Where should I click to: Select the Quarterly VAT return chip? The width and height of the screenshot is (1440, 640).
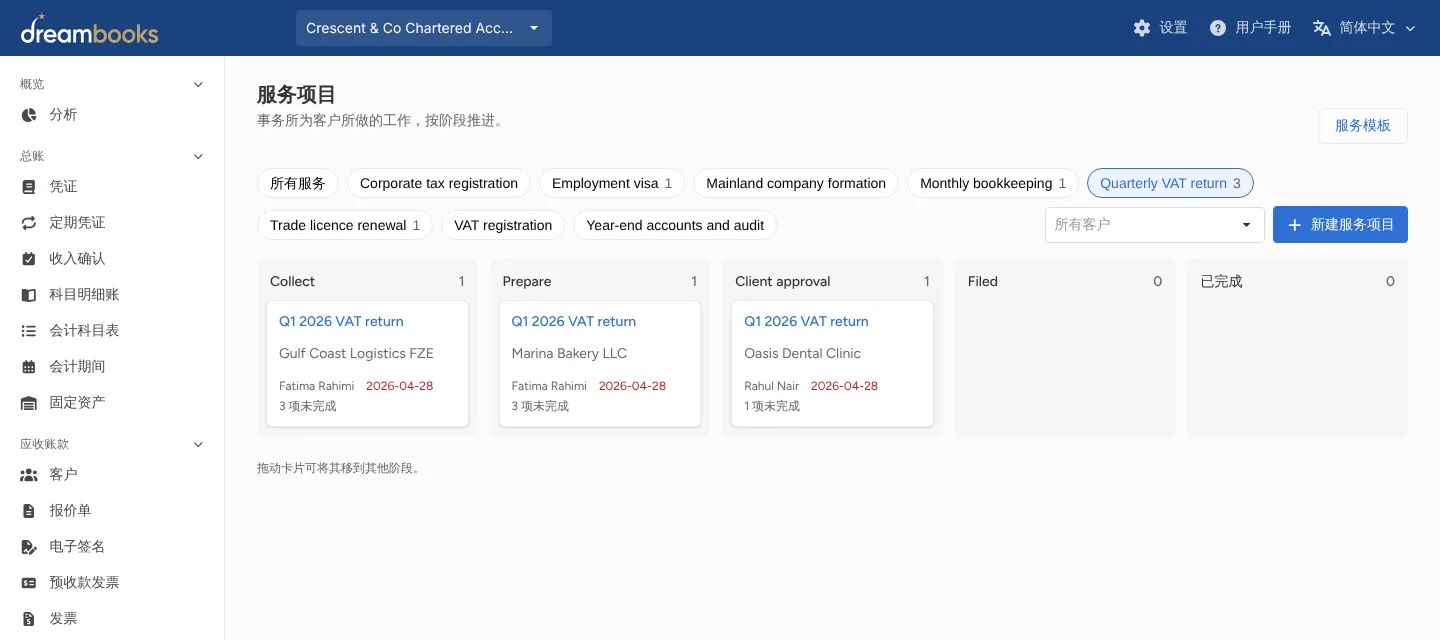pos(1170,183)
